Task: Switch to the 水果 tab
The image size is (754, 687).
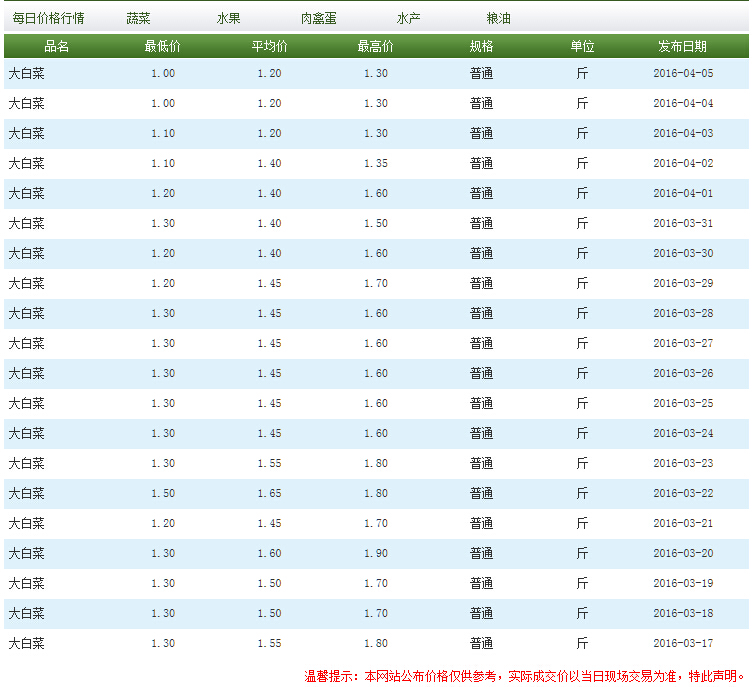Action: 228,18
